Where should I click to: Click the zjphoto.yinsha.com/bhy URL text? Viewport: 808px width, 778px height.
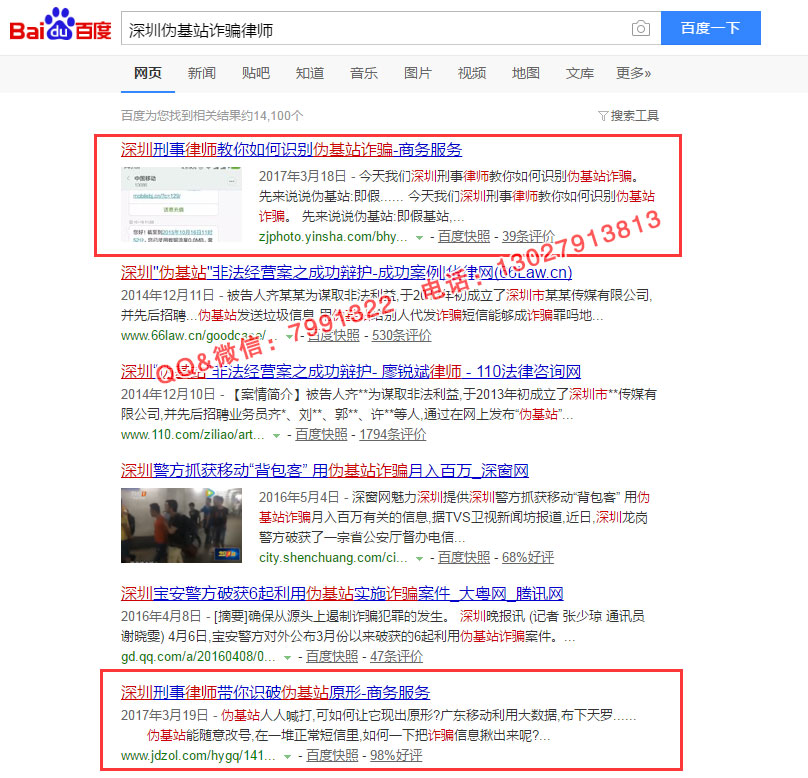tap(333, 236)
